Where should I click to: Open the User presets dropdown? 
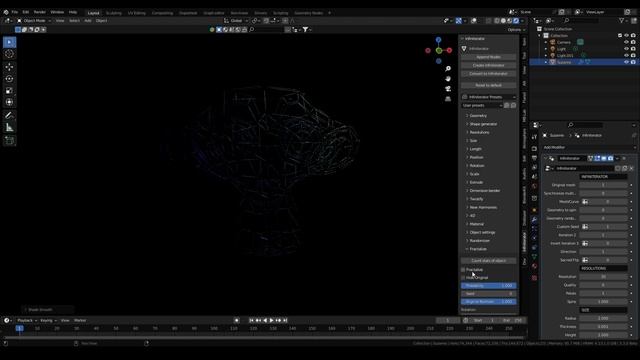482,105
